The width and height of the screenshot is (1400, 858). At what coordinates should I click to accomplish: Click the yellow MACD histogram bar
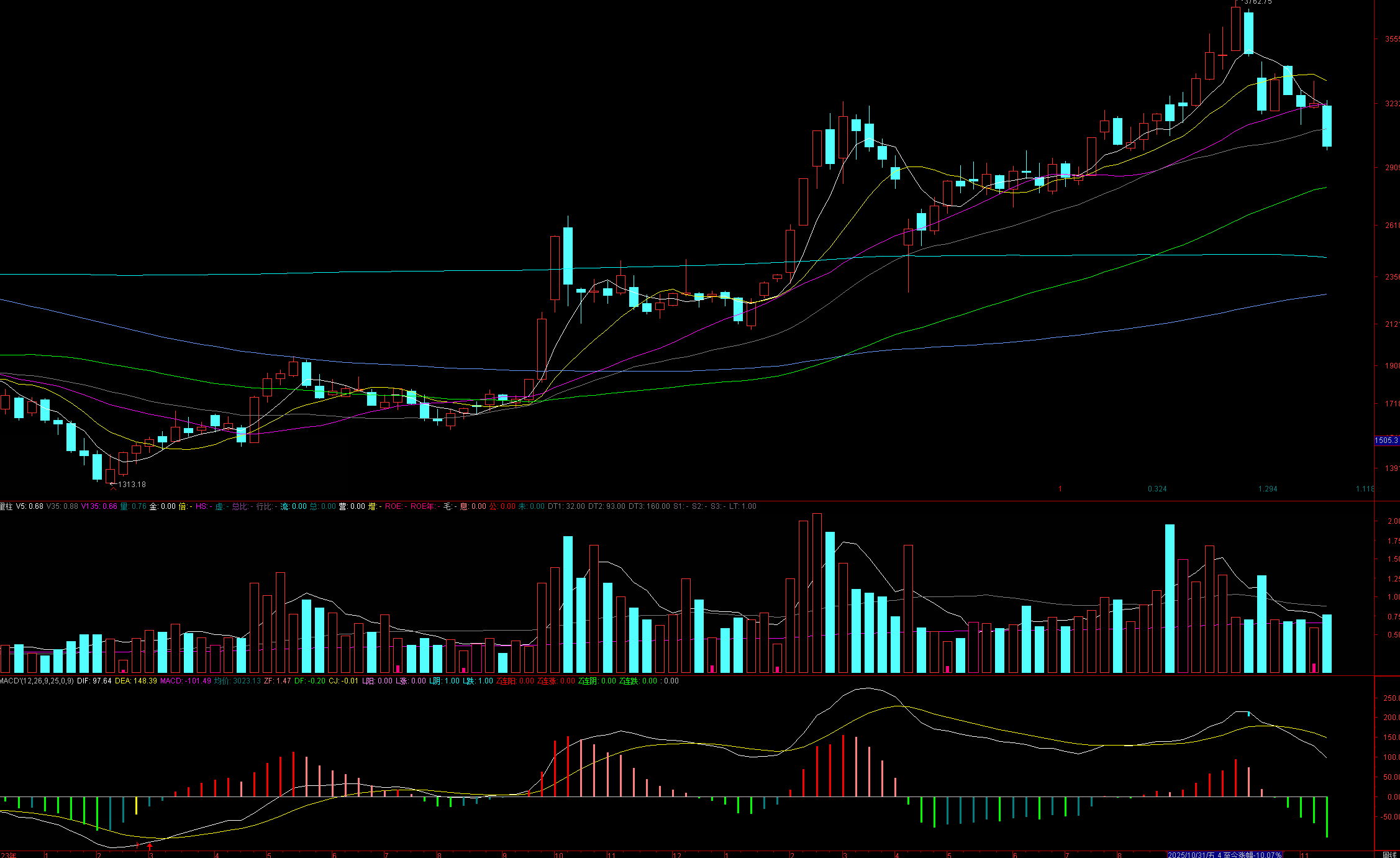click(x=137, y=805)
